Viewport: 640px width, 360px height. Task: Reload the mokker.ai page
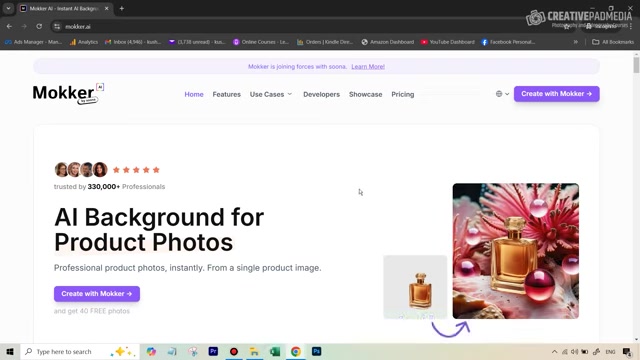point(39,27)
